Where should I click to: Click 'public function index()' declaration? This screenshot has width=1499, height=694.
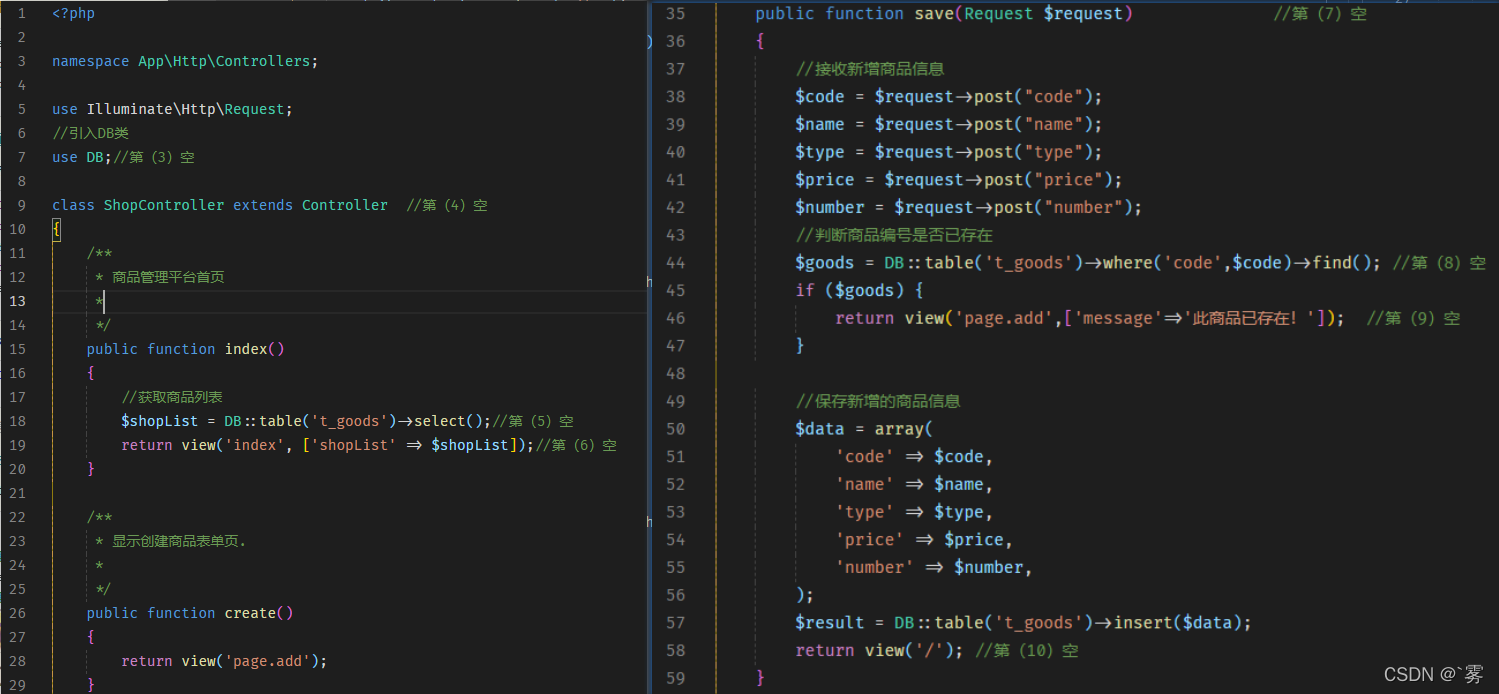(186, 349)
